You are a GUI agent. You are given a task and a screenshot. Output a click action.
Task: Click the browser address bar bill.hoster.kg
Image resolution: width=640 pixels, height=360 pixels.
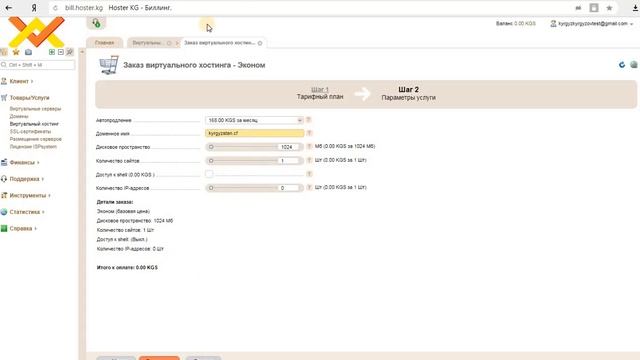pos(84,8)
